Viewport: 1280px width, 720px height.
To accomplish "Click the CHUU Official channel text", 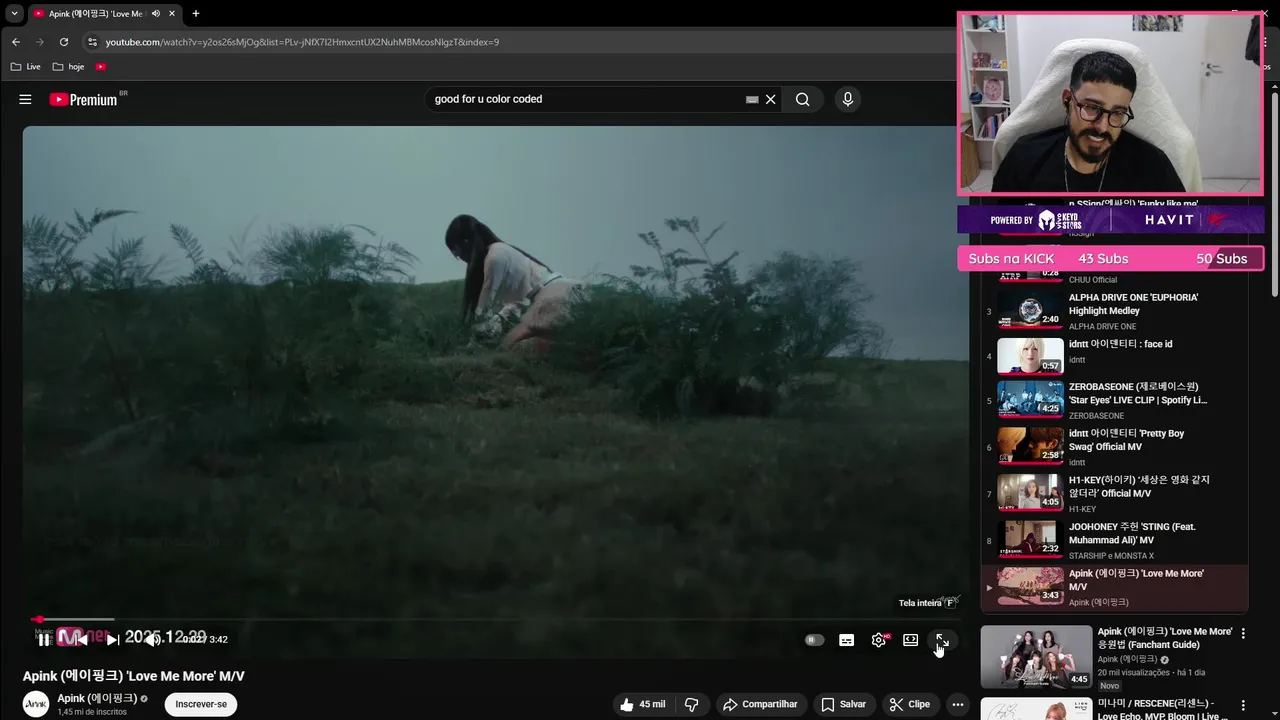I will click(x=1093, y=280).
